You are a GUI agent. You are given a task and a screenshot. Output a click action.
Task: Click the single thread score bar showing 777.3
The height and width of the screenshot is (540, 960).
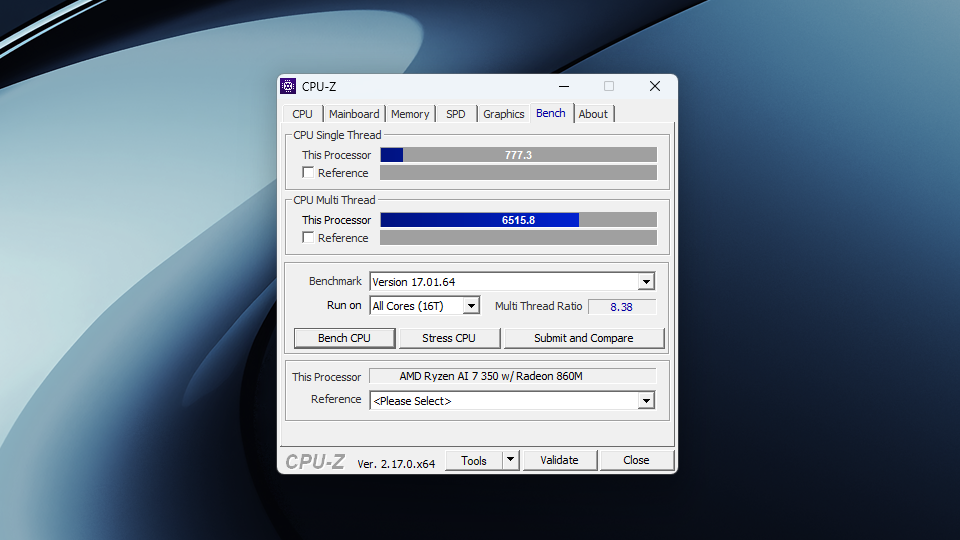point(518,155)
